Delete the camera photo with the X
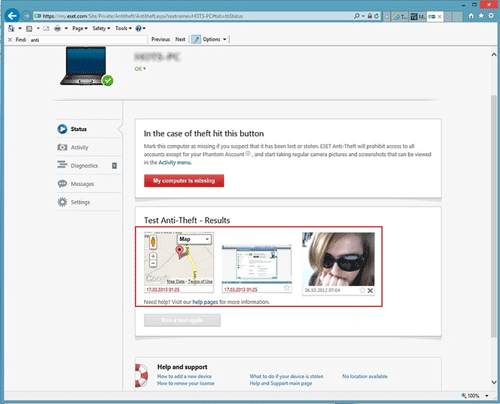Screen dimensions: 500x404 [370, 291]
